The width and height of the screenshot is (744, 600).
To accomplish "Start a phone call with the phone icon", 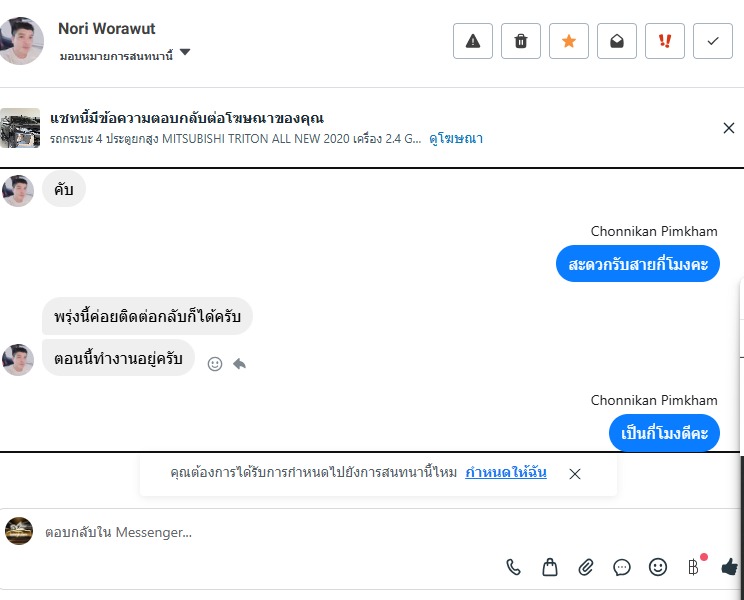I will (x=514, y=567).
